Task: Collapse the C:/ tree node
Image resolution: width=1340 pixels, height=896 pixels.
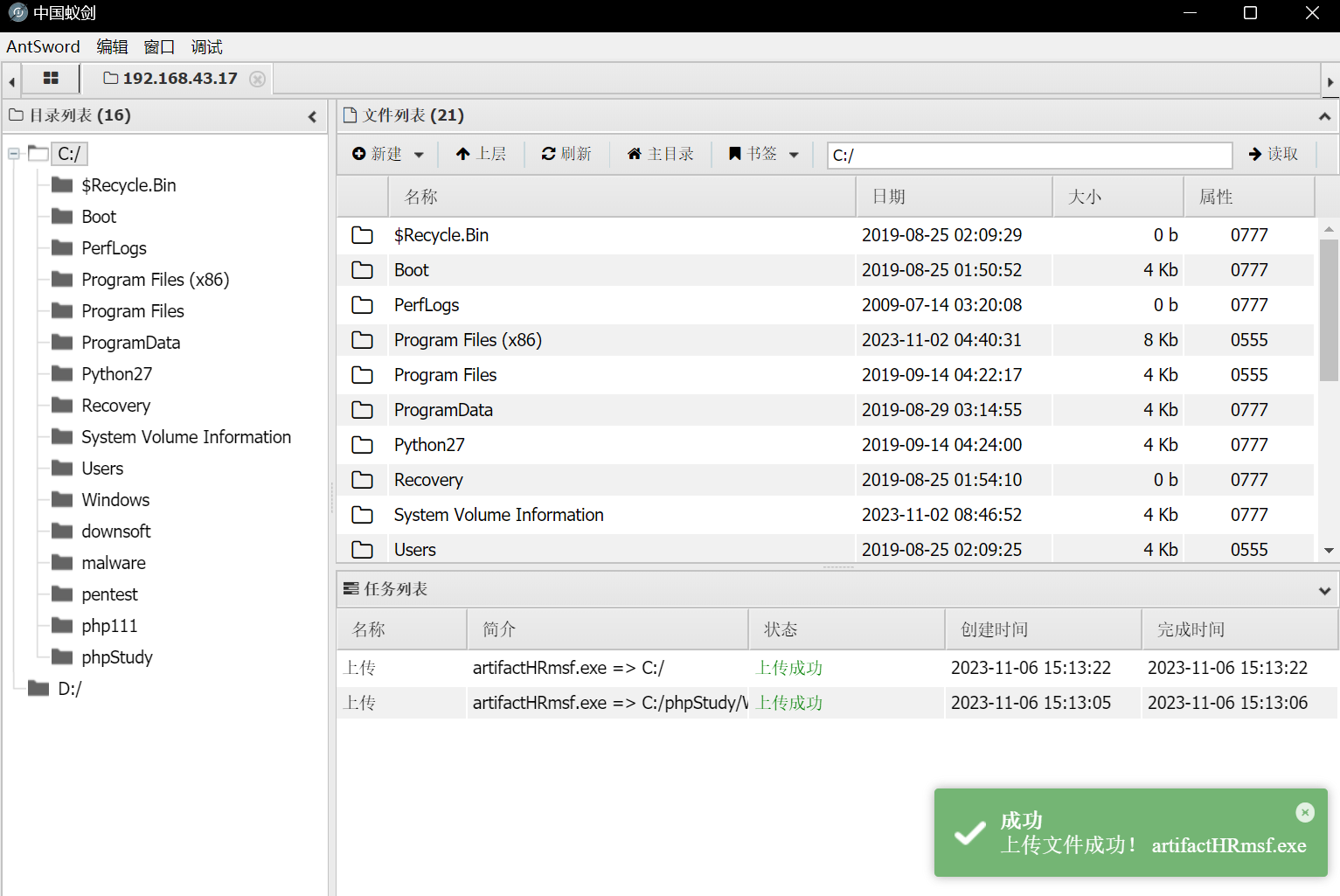Action: (14, 154)
